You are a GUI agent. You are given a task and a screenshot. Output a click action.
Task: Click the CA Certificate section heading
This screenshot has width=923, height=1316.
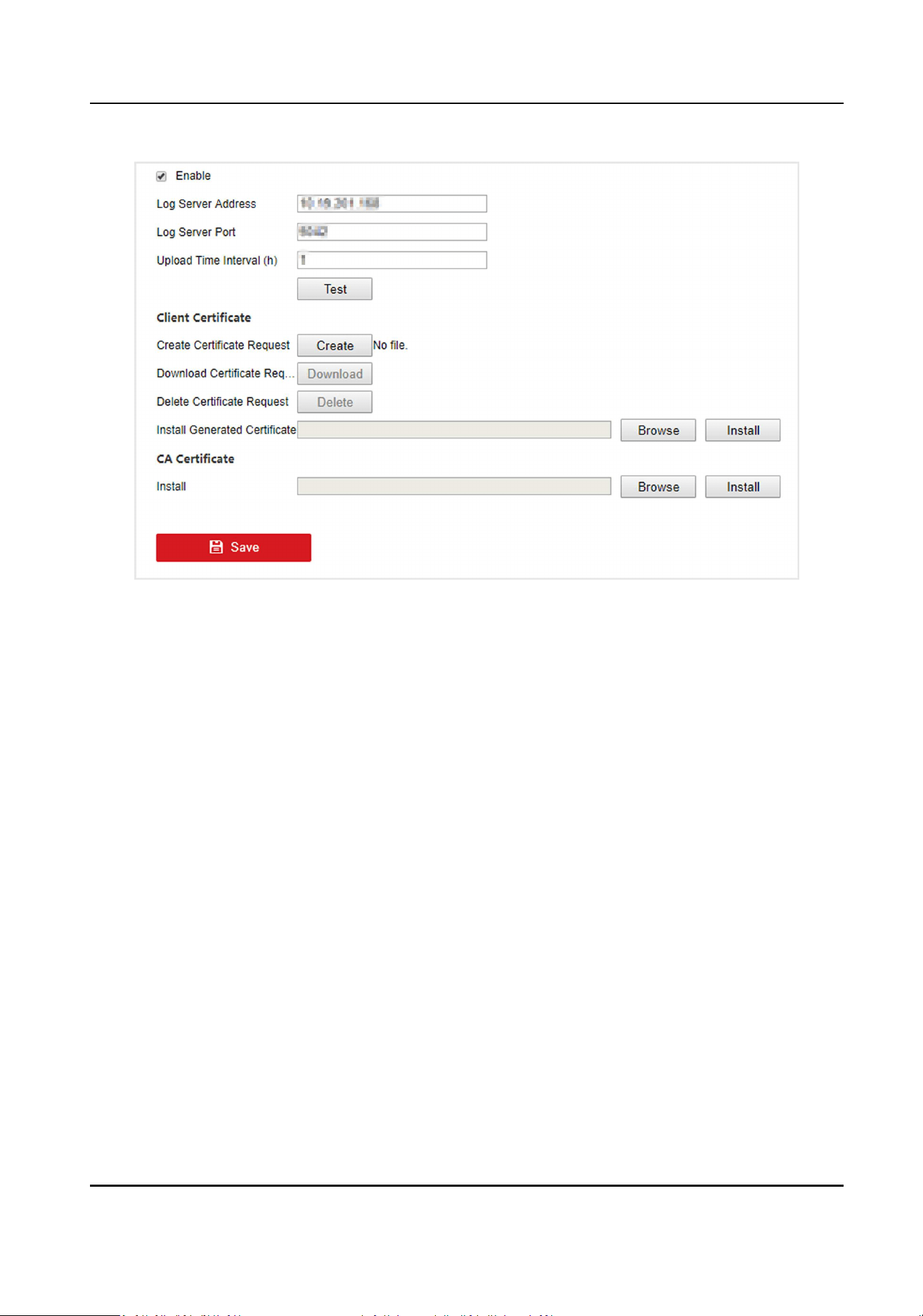[195, 459]
